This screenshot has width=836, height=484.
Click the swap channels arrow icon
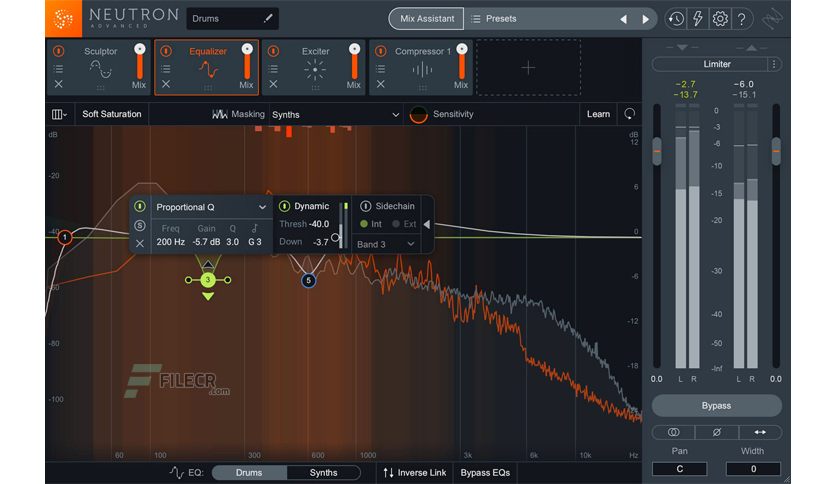pyautogui.click(x=760, y=432)
